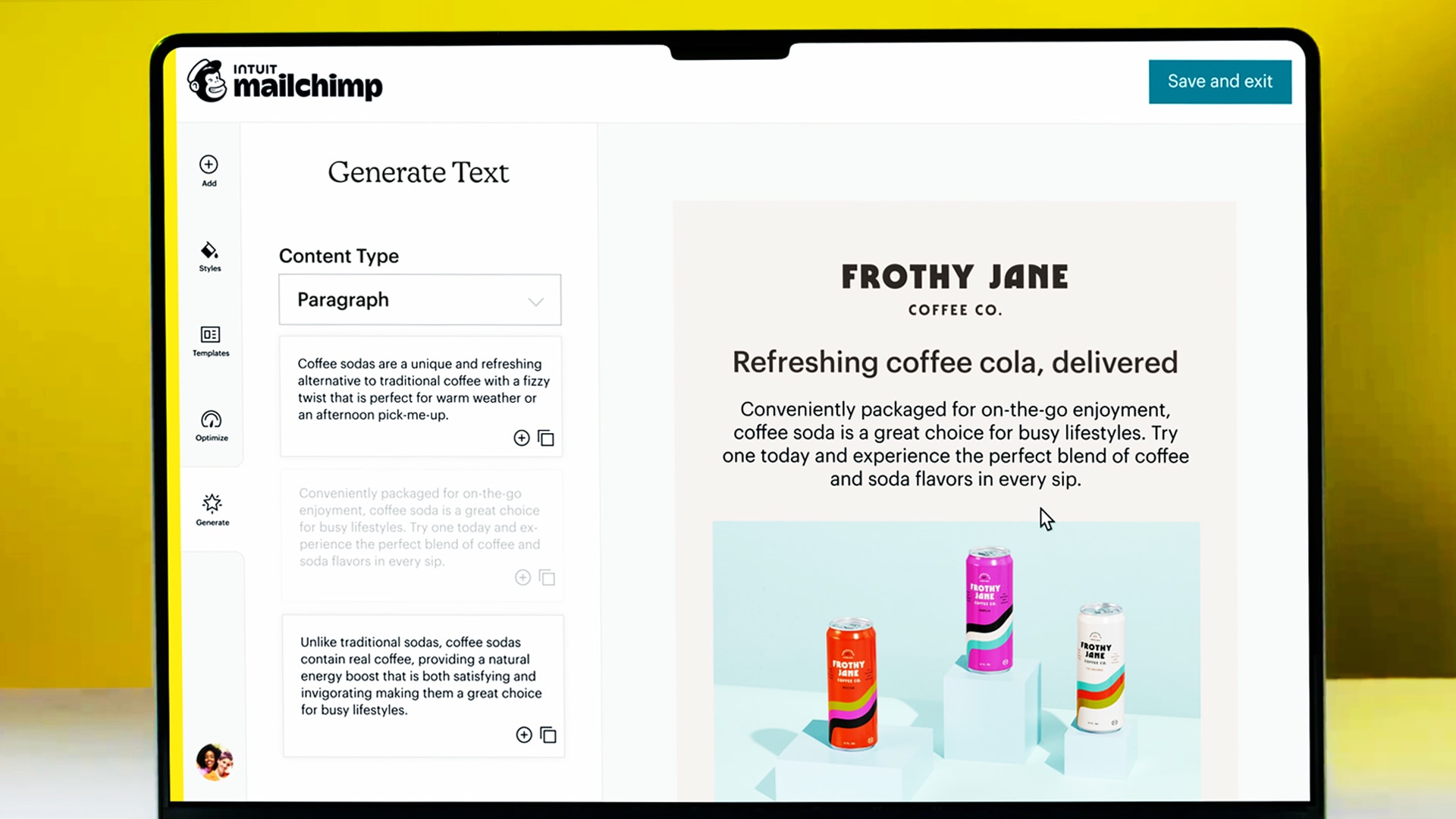This screenshot has height=819, width=1456.
Task: Click the copy icon for third paragraph
Action: 548,735
